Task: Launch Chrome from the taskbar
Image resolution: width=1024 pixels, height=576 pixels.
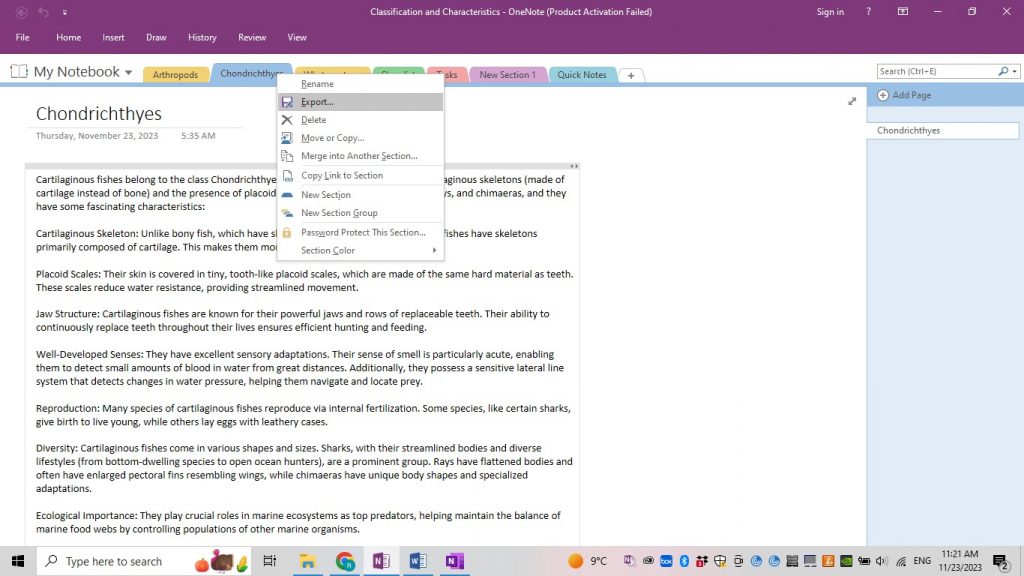Action: 344,561
